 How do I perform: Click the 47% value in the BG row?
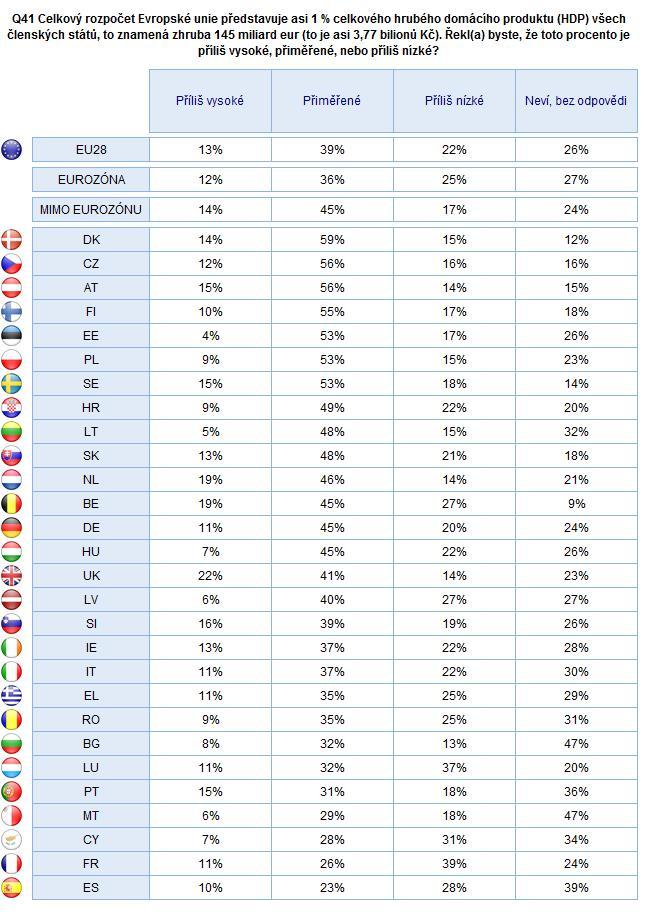click(576, 744)
